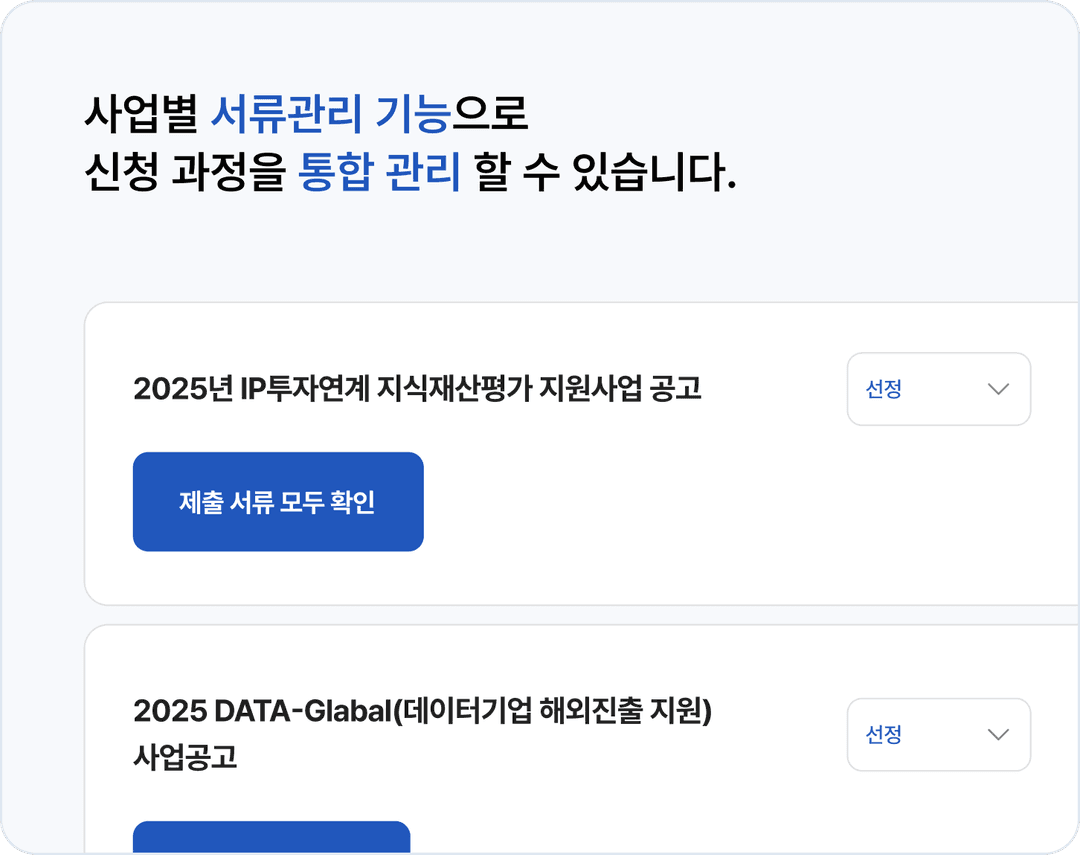Open the 선정 status dropdown on the DATA-Glabal card
Viewport: 1080px width, 855px height.
pos(938,735)
